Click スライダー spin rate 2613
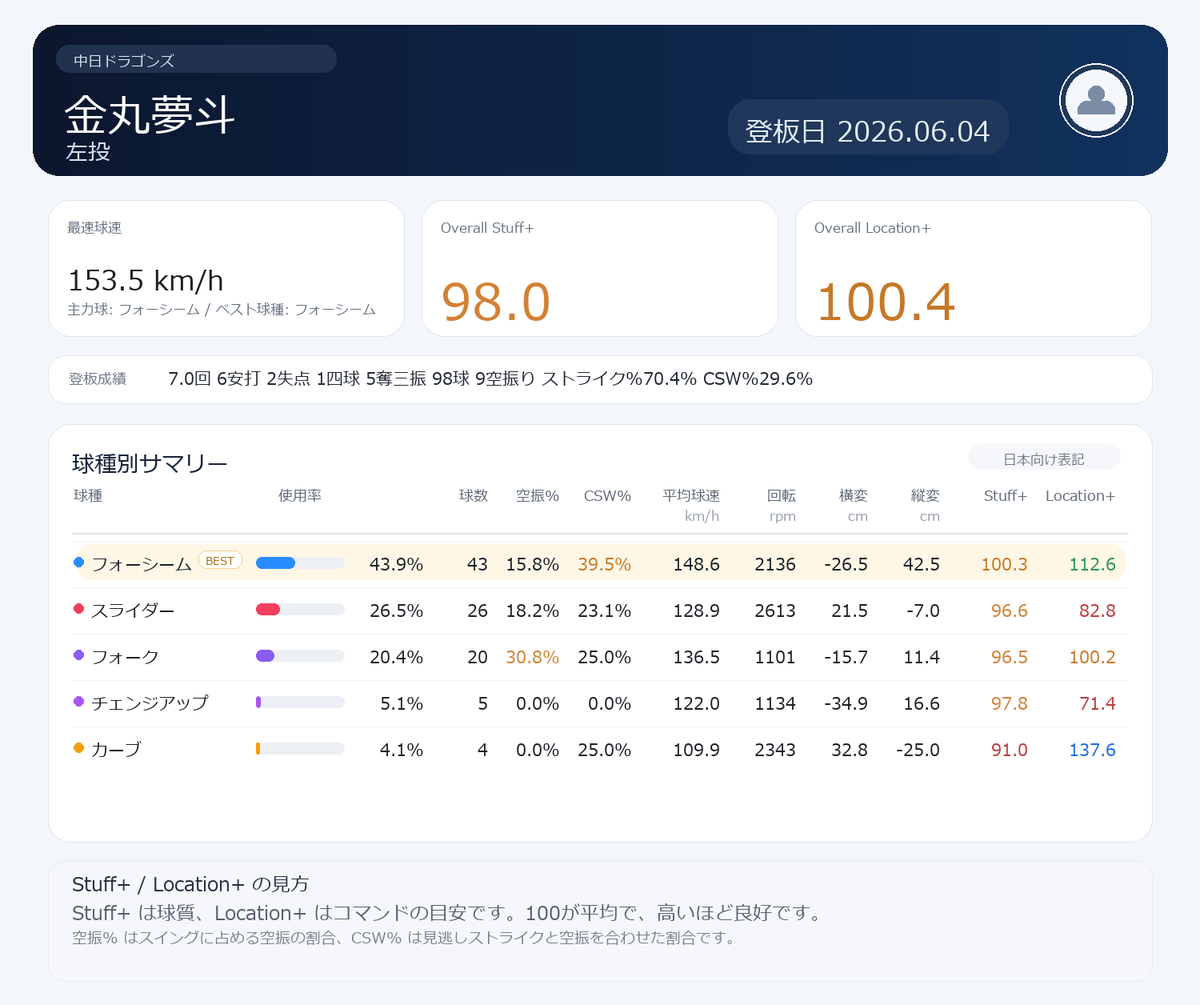1200x1005 pixels. (x=775, y=610)
